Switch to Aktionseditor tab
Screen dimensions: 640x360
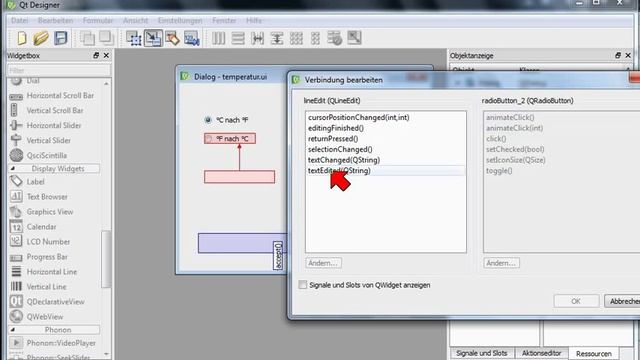tap(541, 353)
